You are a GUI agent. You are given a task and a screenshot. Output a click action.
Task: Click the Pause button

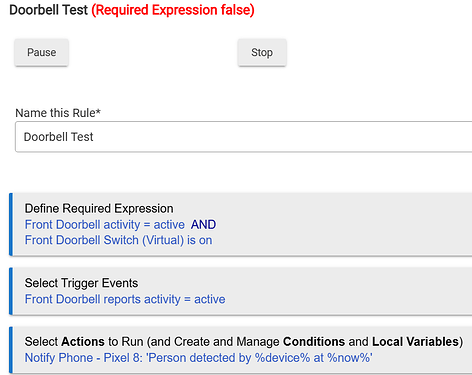41,52
